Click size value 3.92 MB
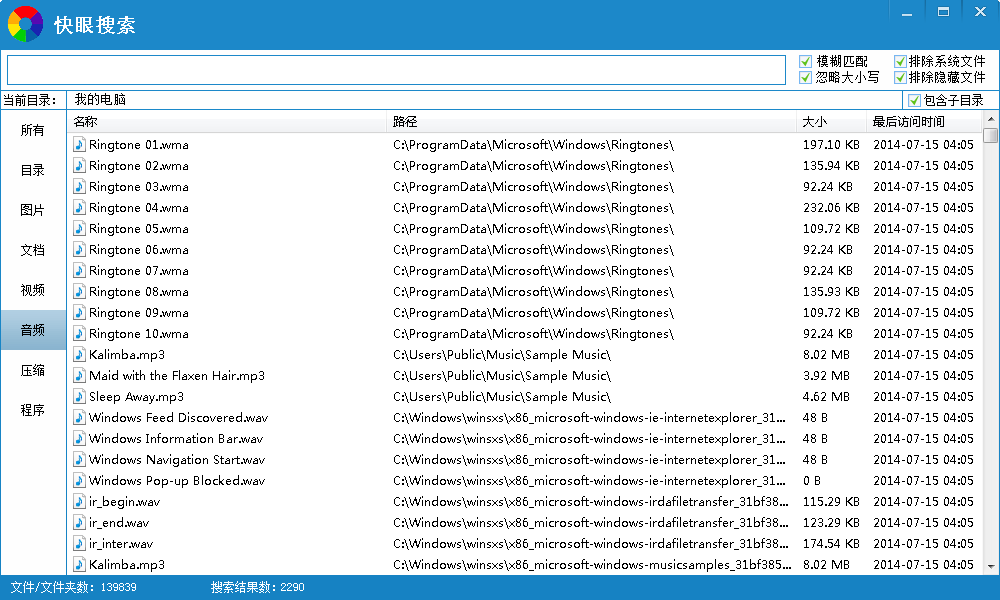 (826, 376)
